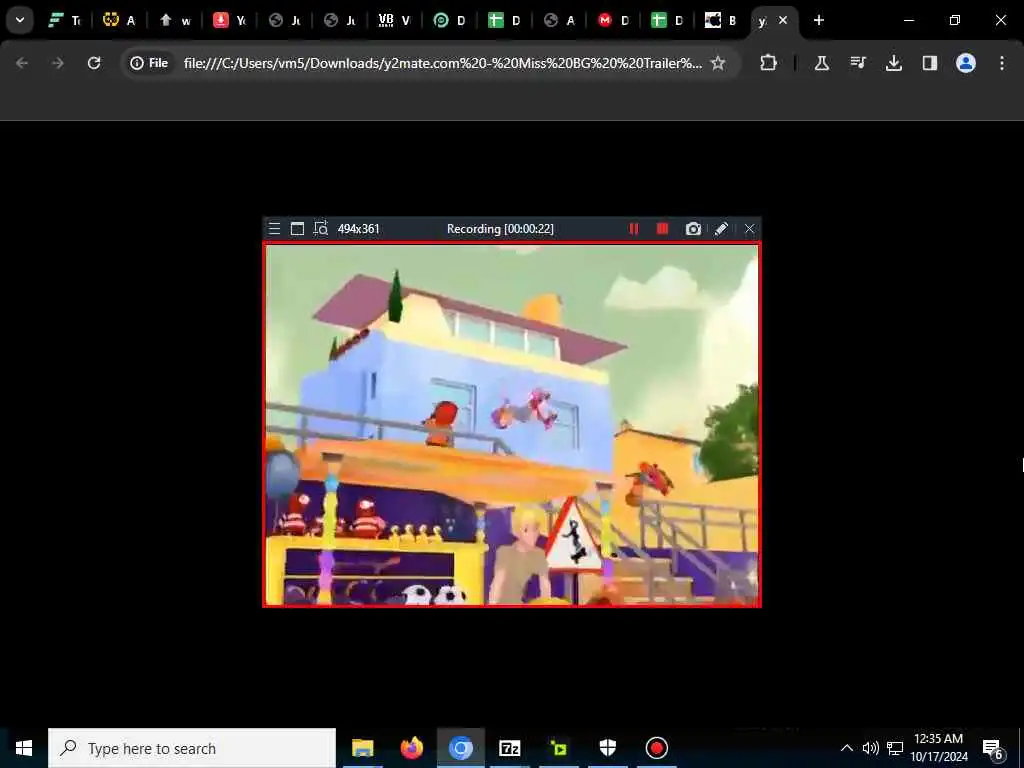The image size is (1024, 768).
Task: Switch to the B tab beside the active tab
Action: pyautogui.click(x=722, y=20)
